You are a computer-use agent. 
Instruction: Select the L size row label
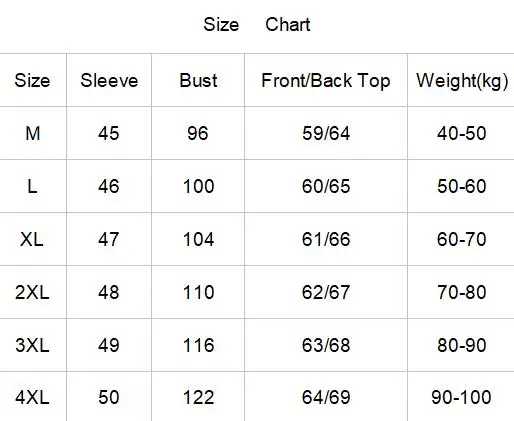(x=32, y=186)
